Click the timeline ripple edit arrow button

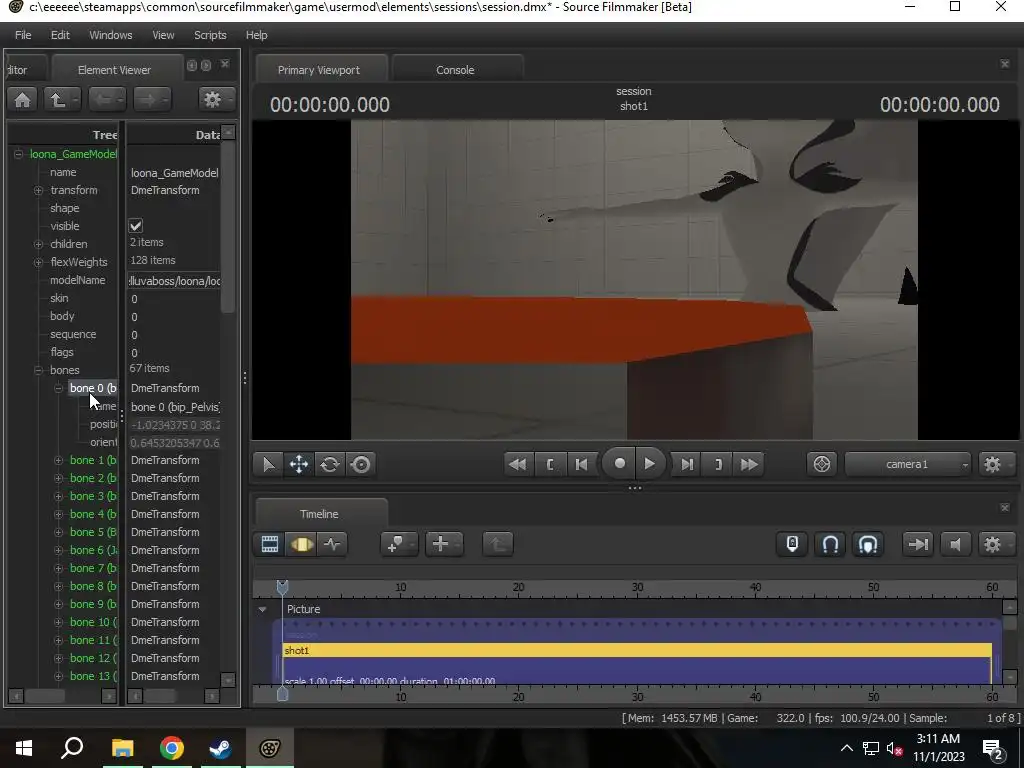click(x=918, y=544)
